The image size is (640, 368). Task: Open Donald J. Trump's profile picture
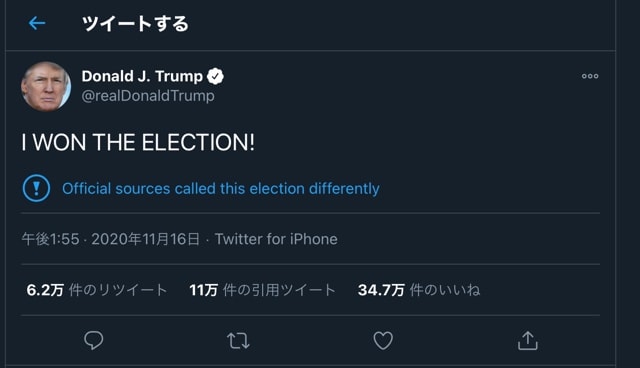46,86
